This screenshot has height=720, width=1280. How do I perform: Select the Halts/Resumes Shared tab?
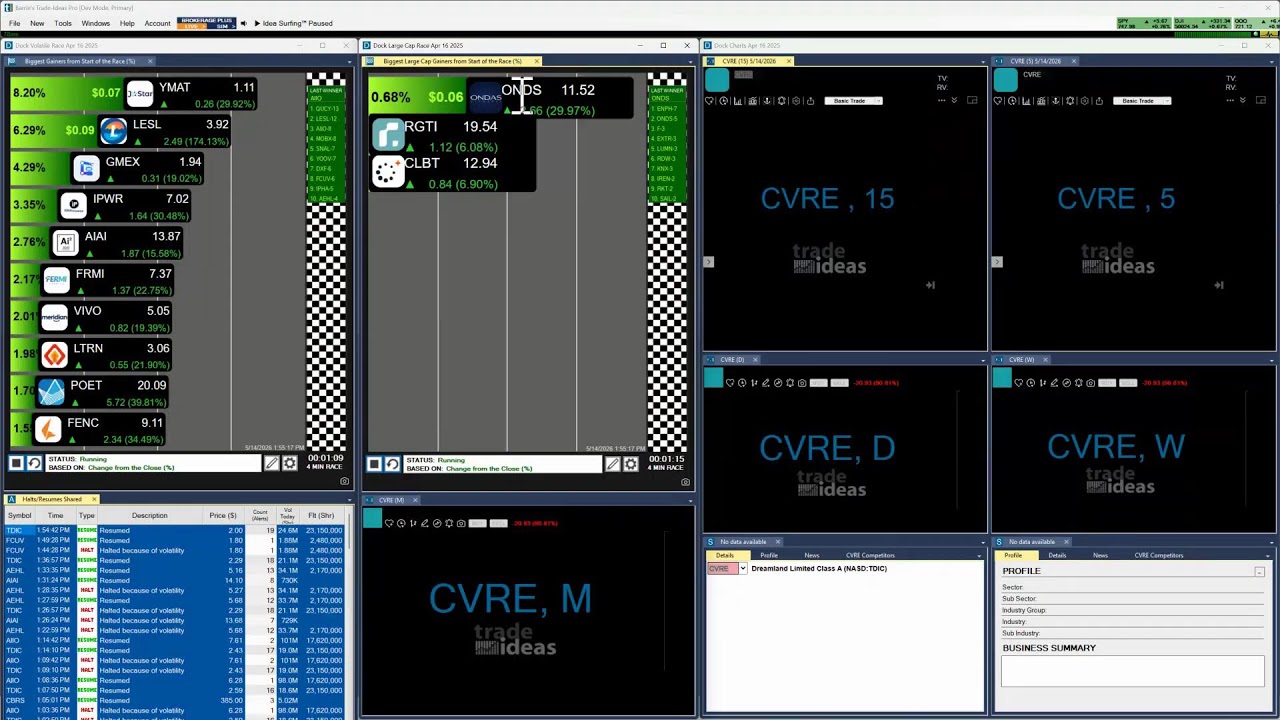tap(52, 499)
